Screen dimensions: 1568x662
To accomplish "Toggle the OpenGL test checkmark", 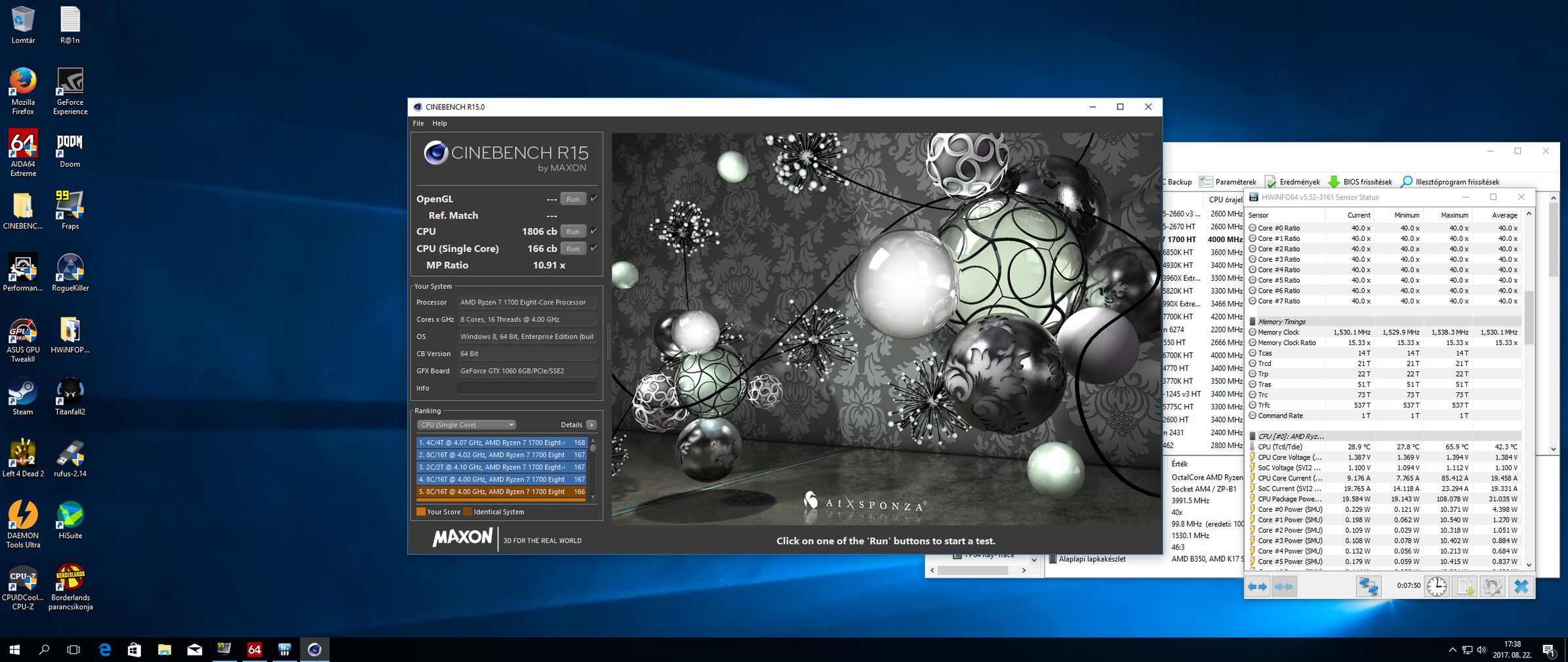I will tap(593, 198).
